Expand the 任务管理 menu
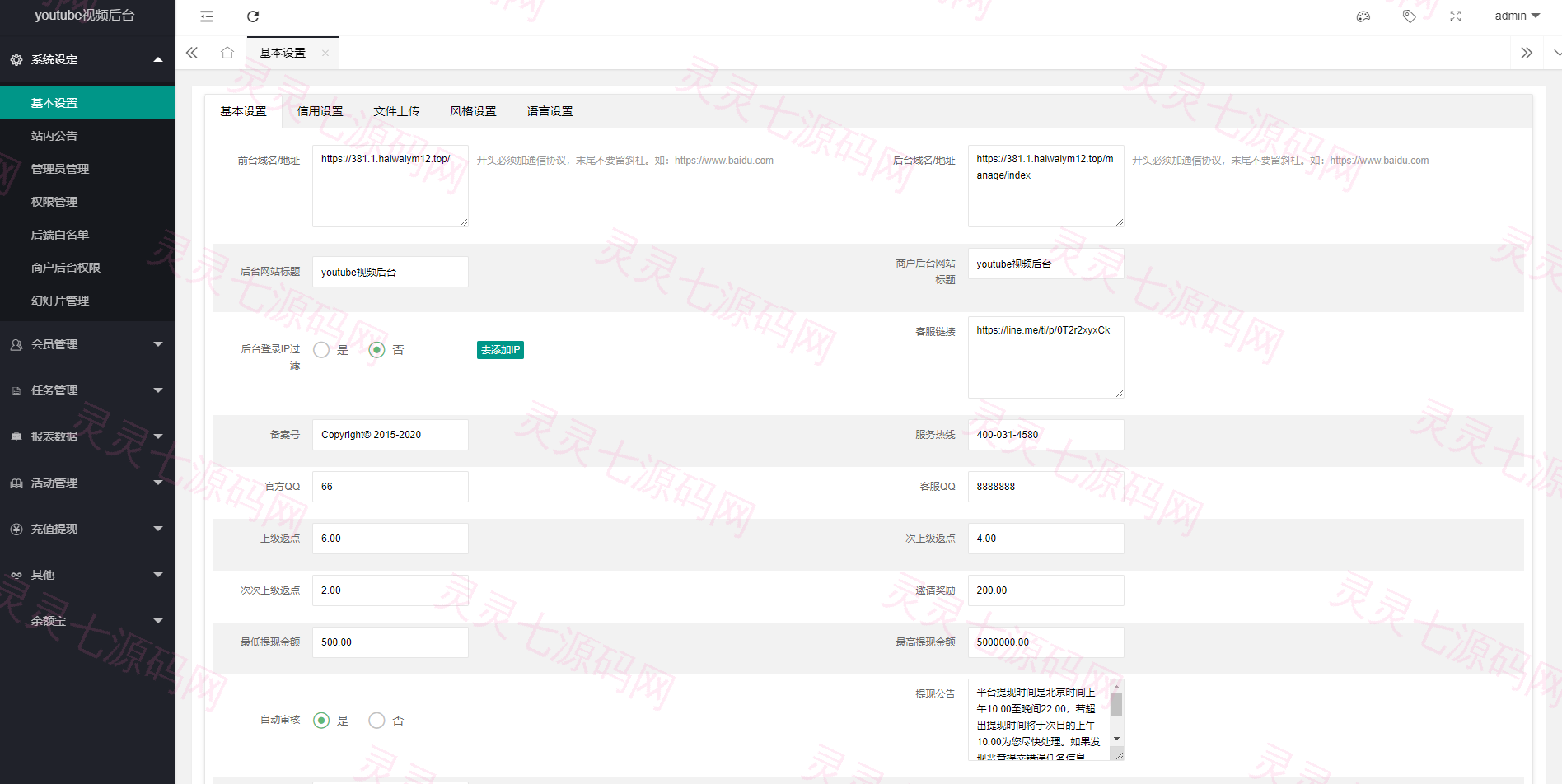This screenshot has height=784, width=1562. 158,390
